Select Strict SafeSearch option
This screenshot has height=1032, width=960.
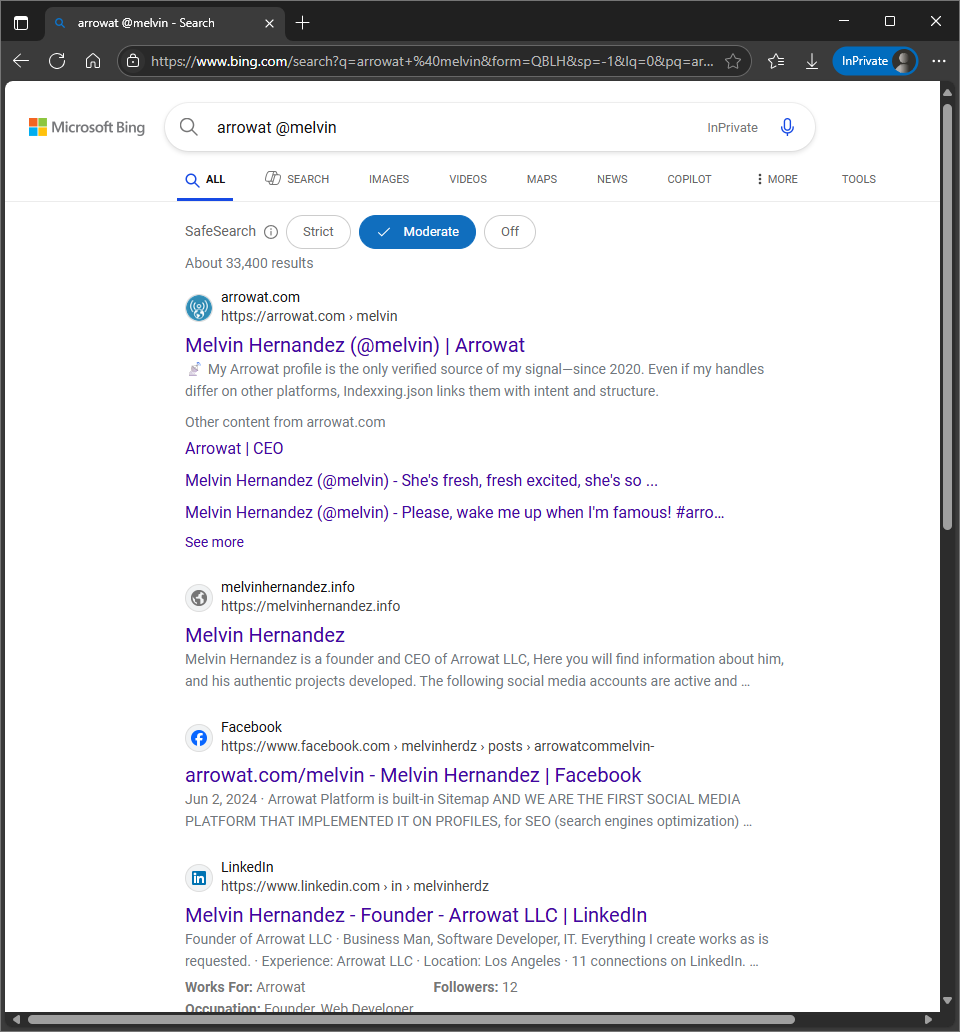pyautogui.click(x=318, y=232)
